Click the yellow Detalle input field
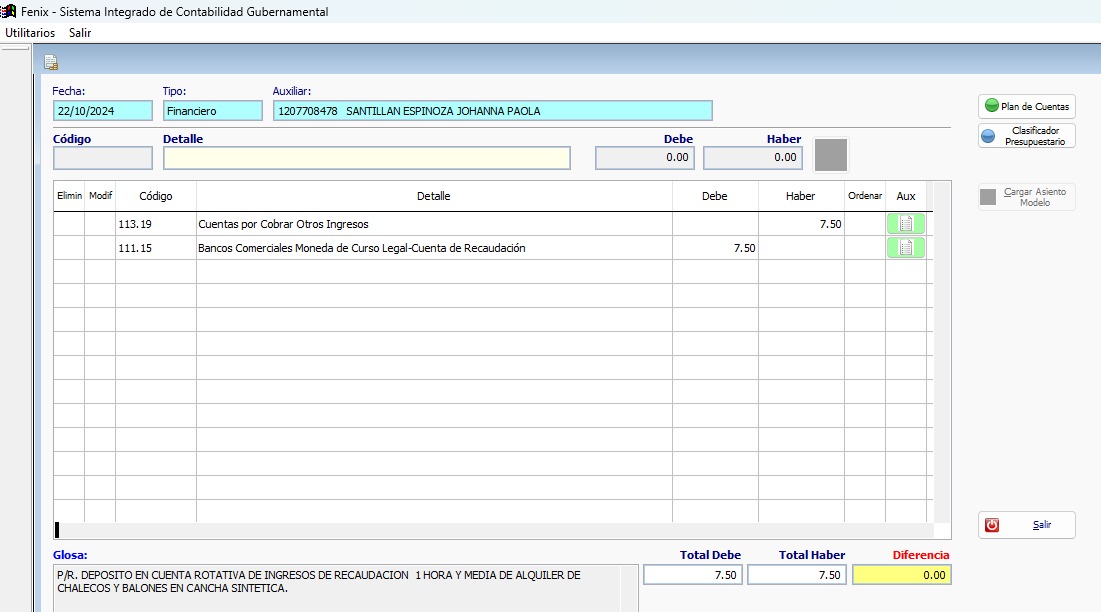Image resolution: width=1101 pixels, height=612 pixels. point(366,158)
